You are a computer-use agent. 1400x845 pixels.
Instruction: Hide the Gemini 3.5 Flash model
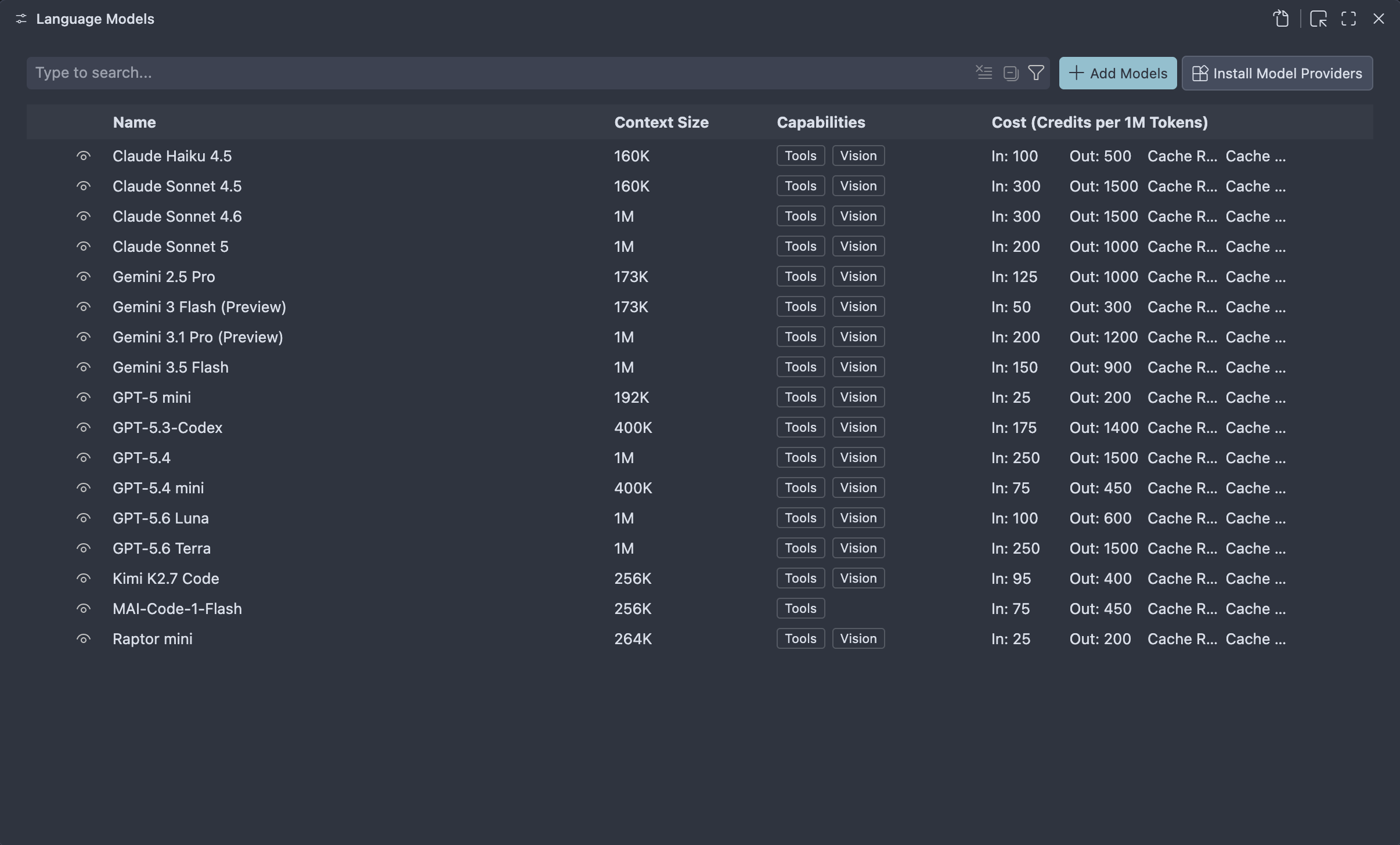pyautogui.click(x=84, y=367)
